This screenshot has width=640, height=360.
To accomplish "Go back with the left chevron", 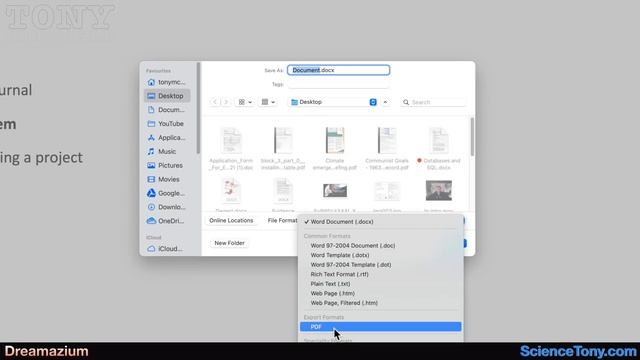I will pos(215,102).
